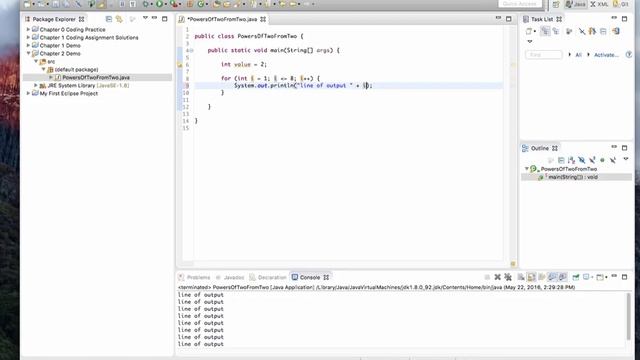
Task: Open the Declaration tab
Action: click(x=268, y=277)
